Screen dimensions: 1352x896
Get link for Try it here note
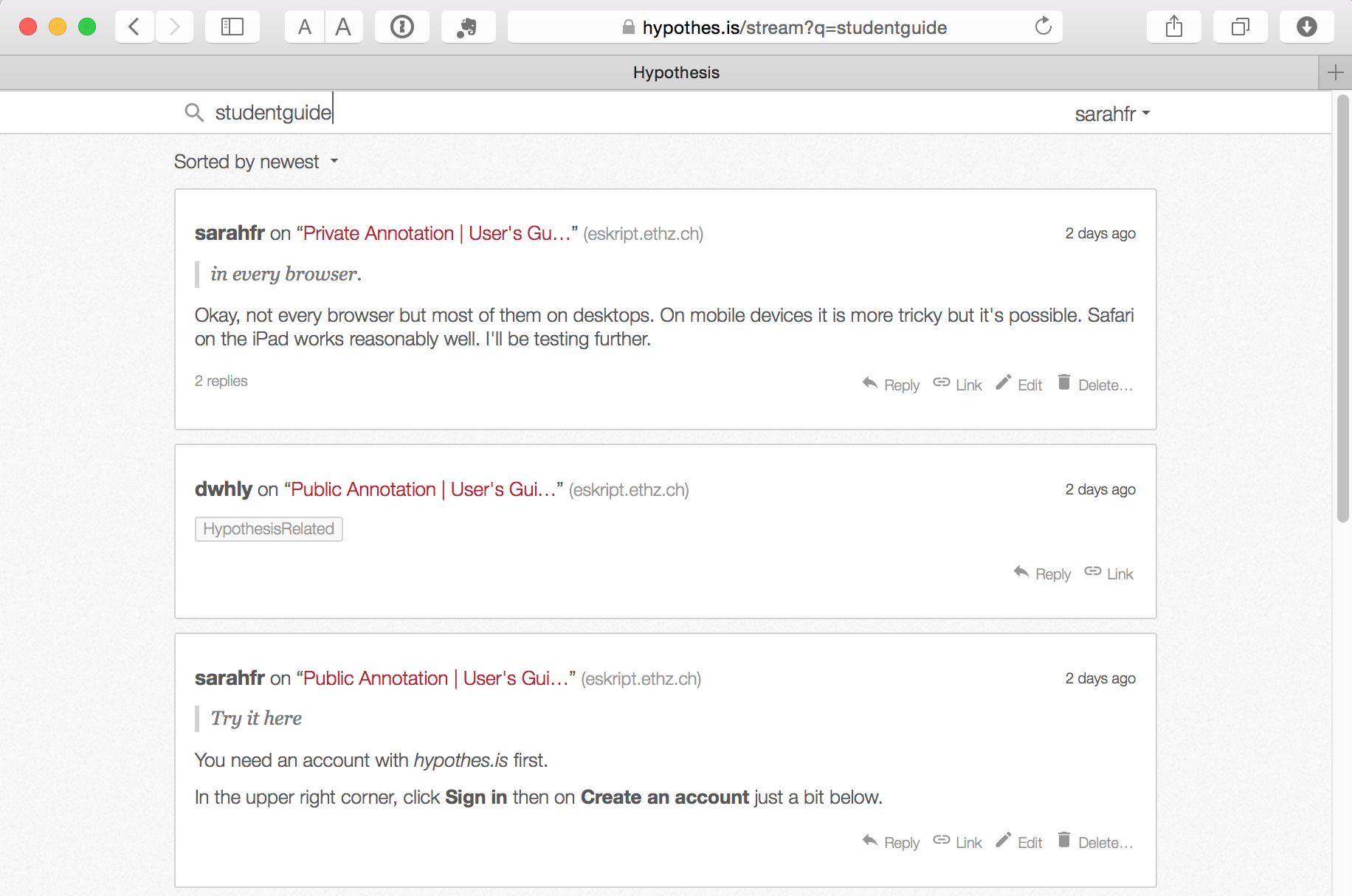tap(957, 842)
